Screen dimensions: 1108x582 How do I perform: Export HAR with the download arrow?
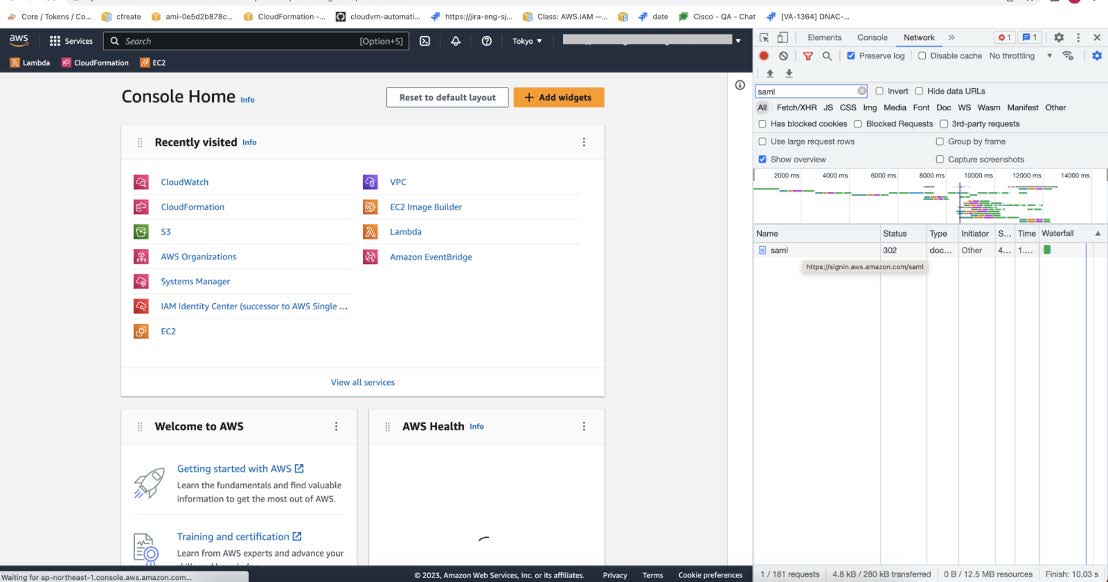[x=789, y=73]
